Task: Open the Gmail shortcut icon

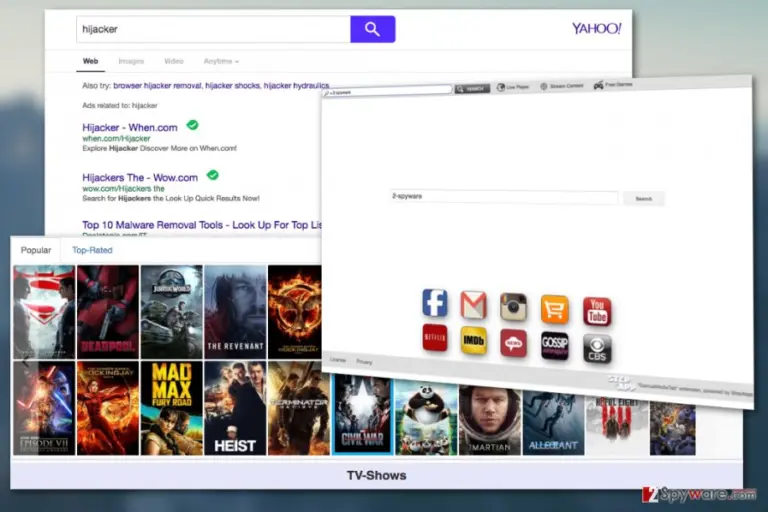Action: [x=474, y=304]
